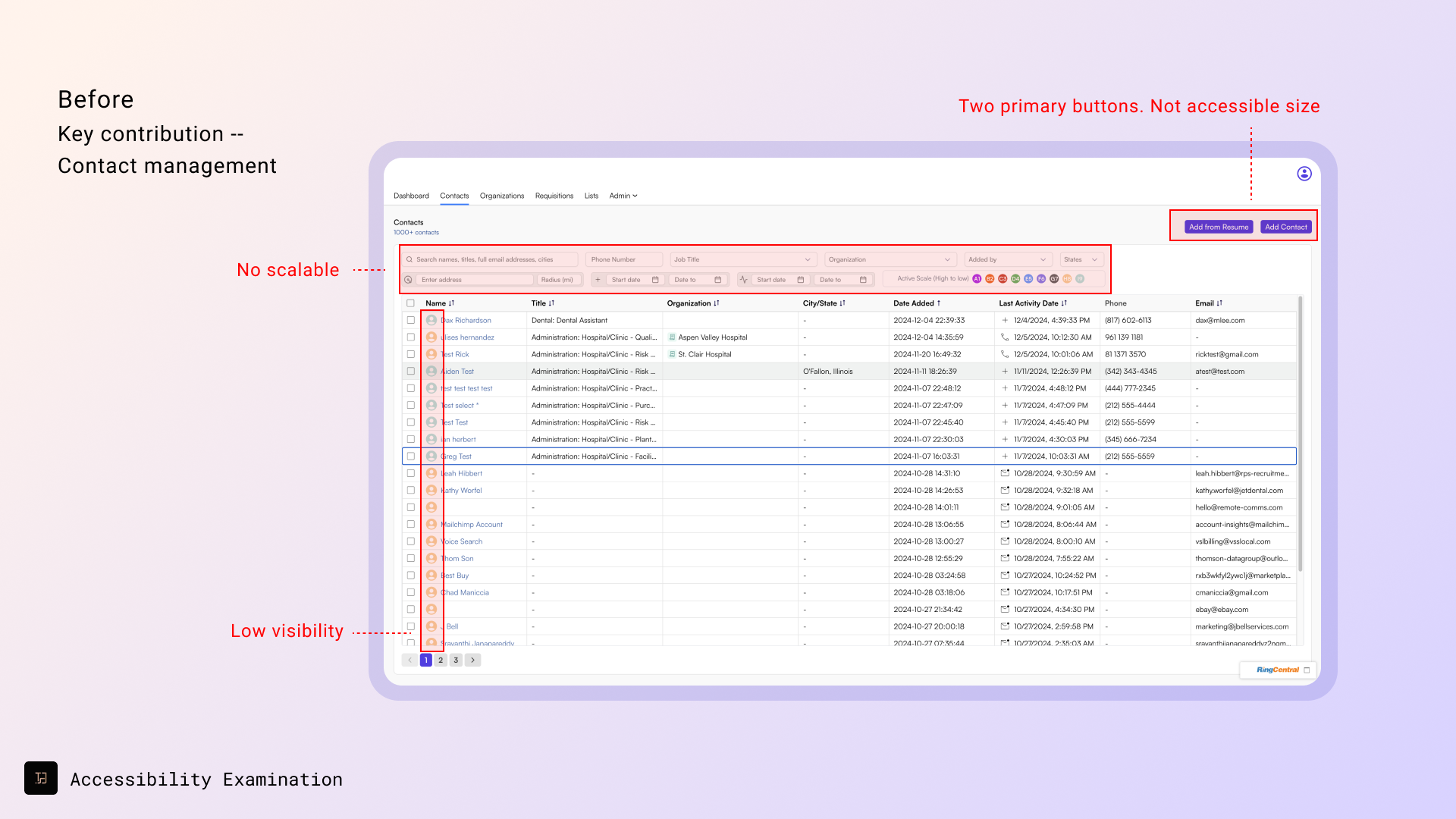Click Dax Richardson's avatar icon
This screenshot has width=1456, height=819.
(x=431, y=320)
